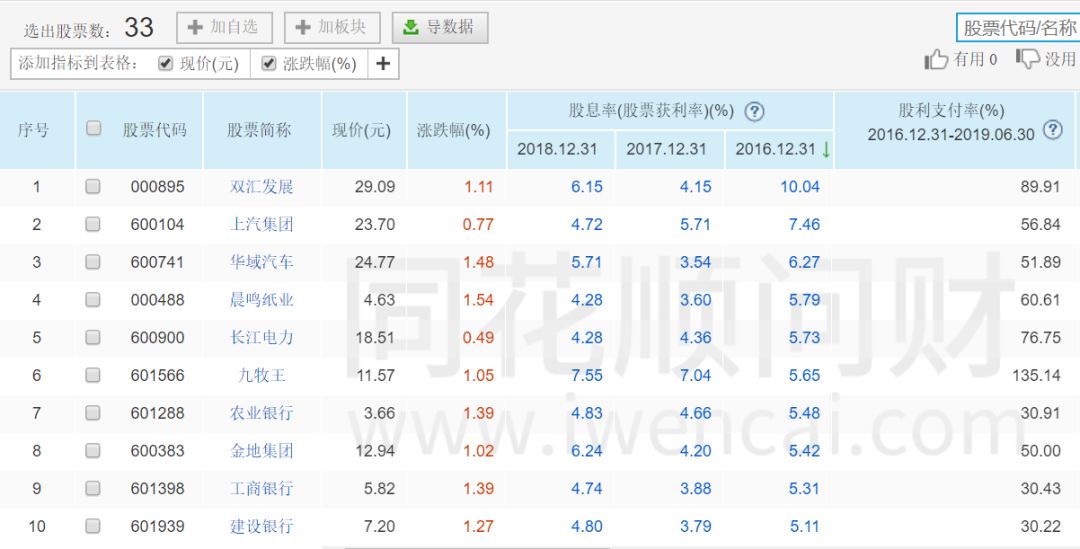
Task: Open the 双汇发展 stock link
Action: (x=262, y=187)
